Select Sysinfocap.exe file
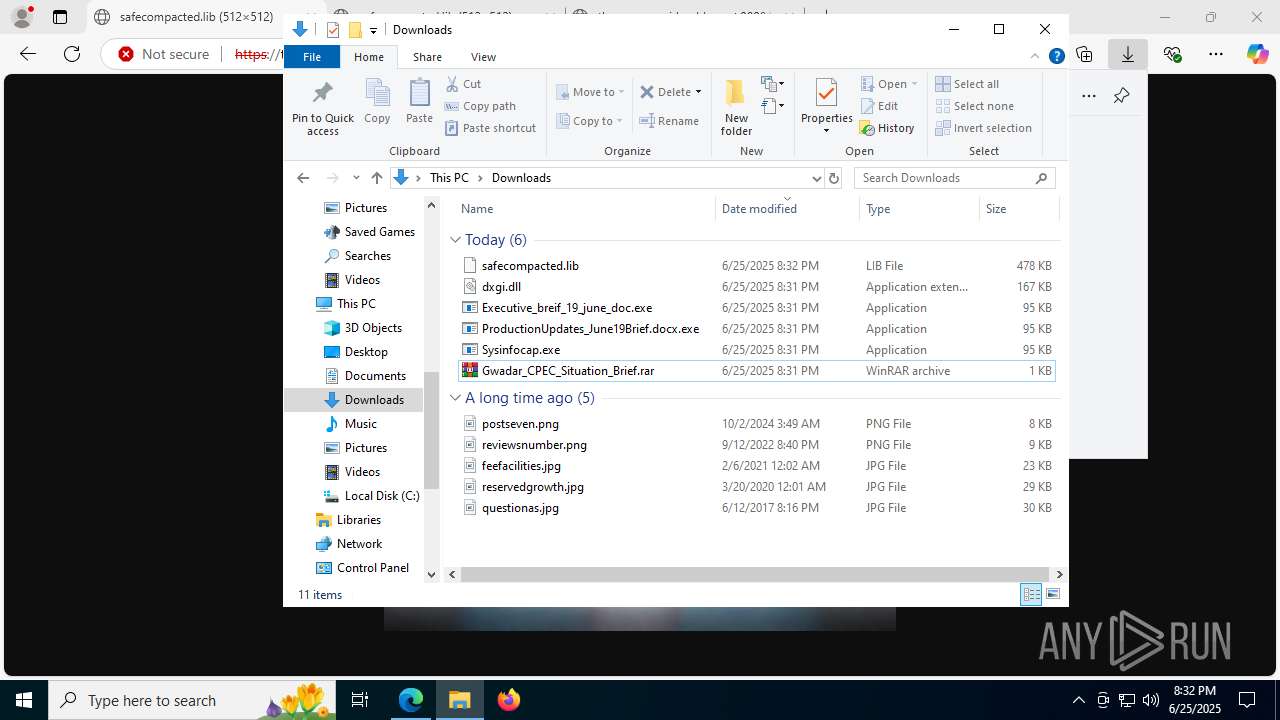The width and height of the screenshot is (1280, 720). coord(757,350)
